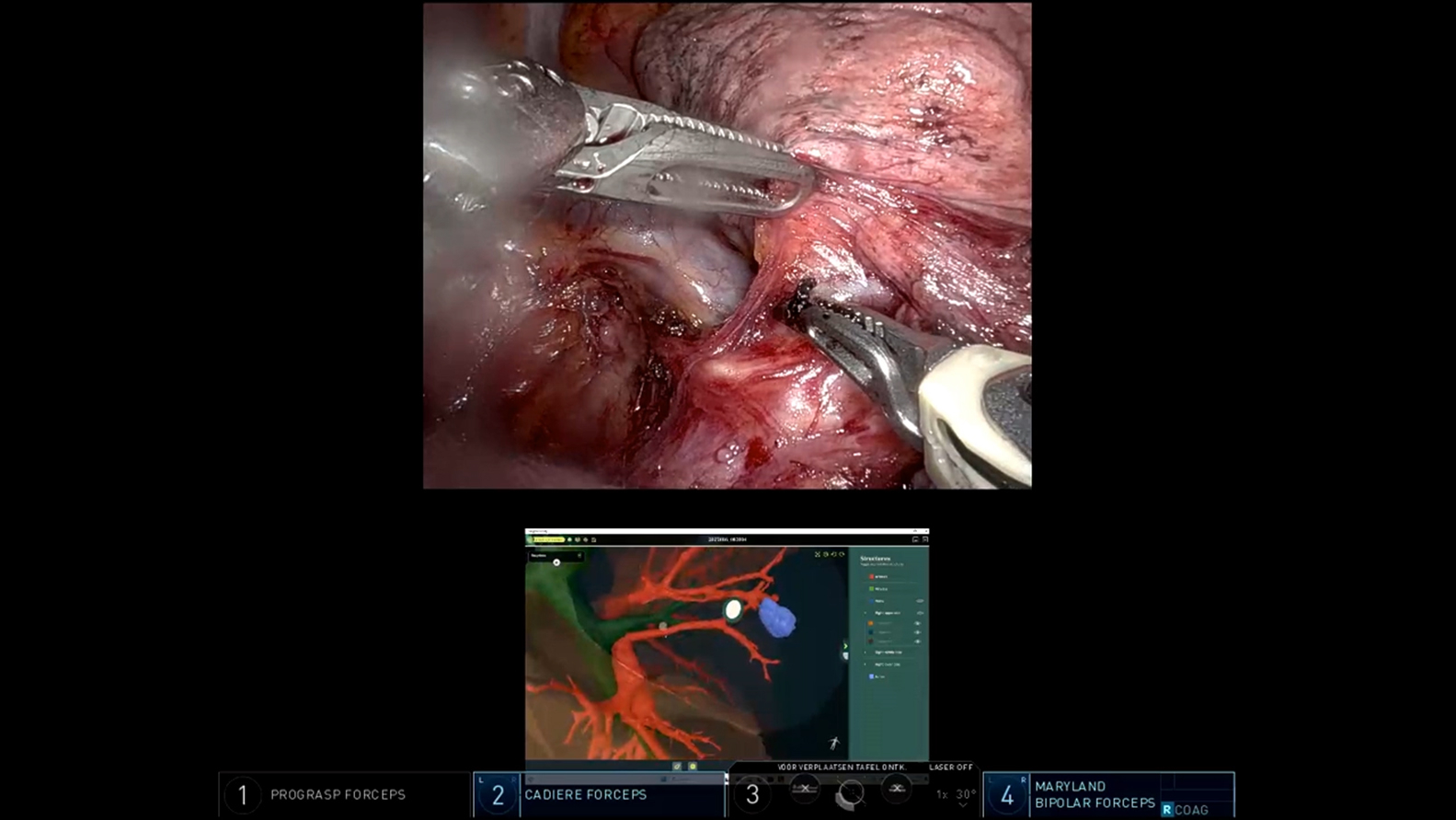Click the Maryland Bipolar Forceps label
1456x820 pixels.
1095,794
